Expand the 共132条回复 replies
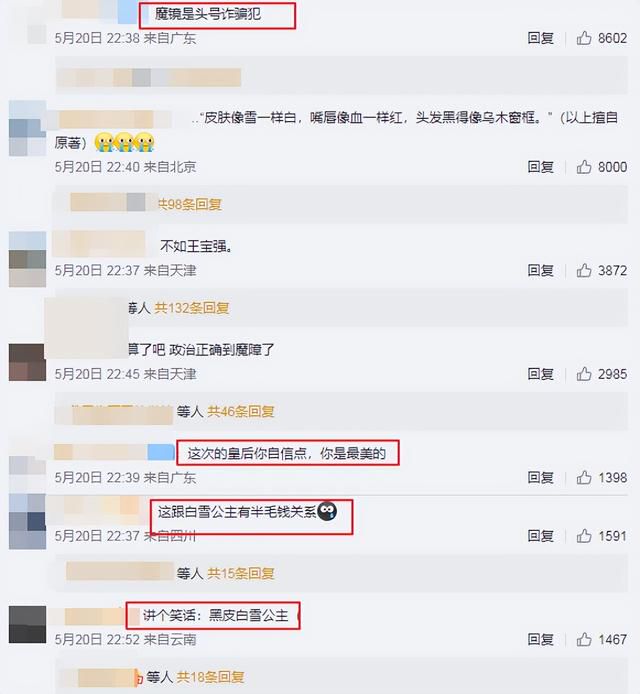The image size is (640, 694). tap(192, 308)
